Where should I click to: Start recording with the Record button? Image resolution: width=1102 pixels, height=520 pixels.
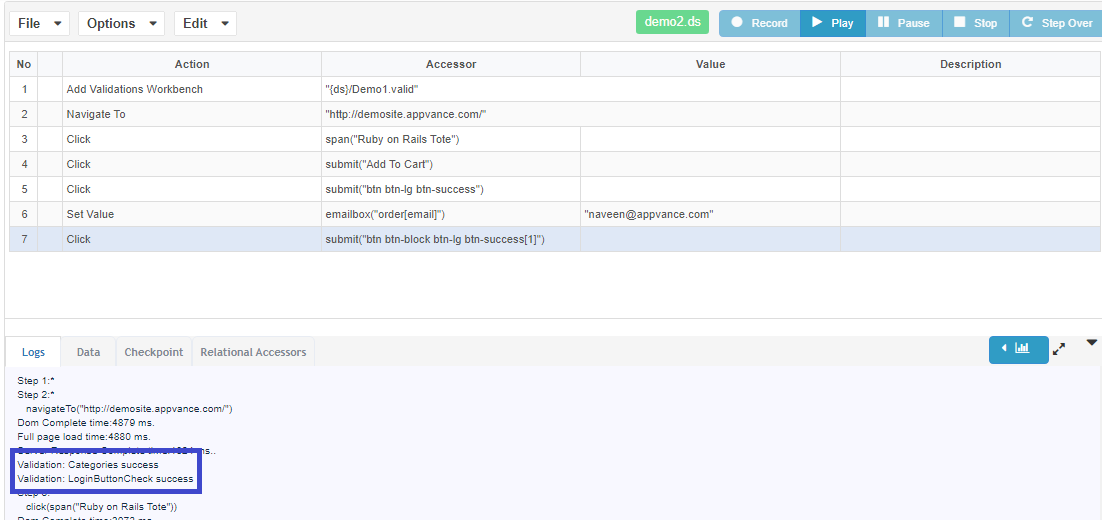click(x=760, y=23)
